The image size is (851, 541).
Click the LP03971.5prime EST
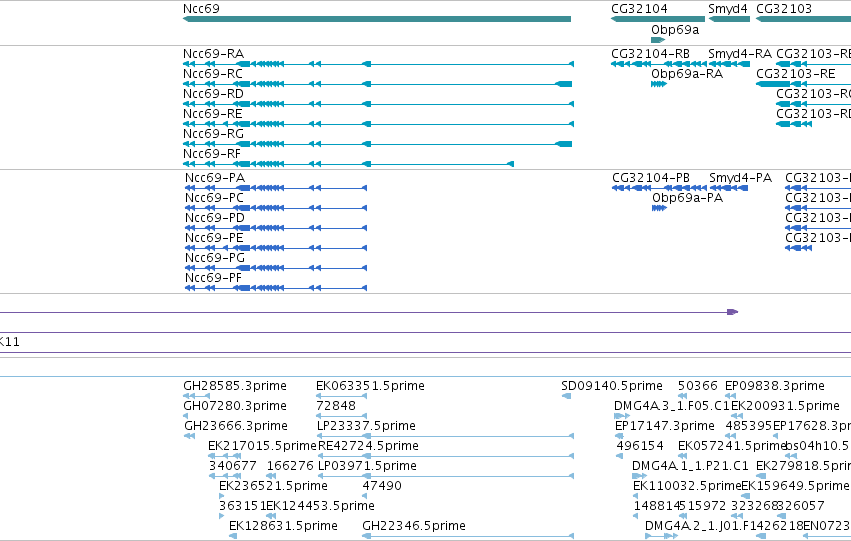click(x=446, y=476)
